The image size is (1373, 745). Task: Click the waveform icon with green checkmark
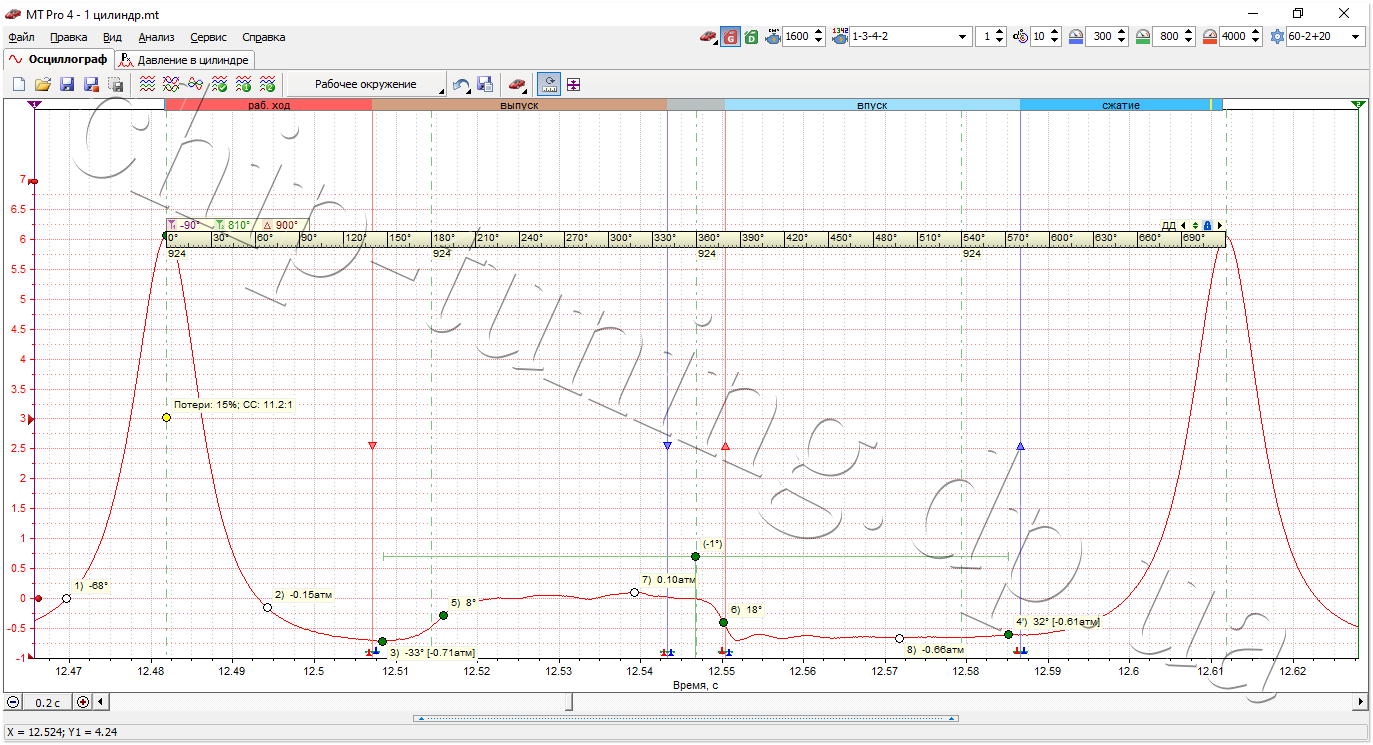[220, 85]
